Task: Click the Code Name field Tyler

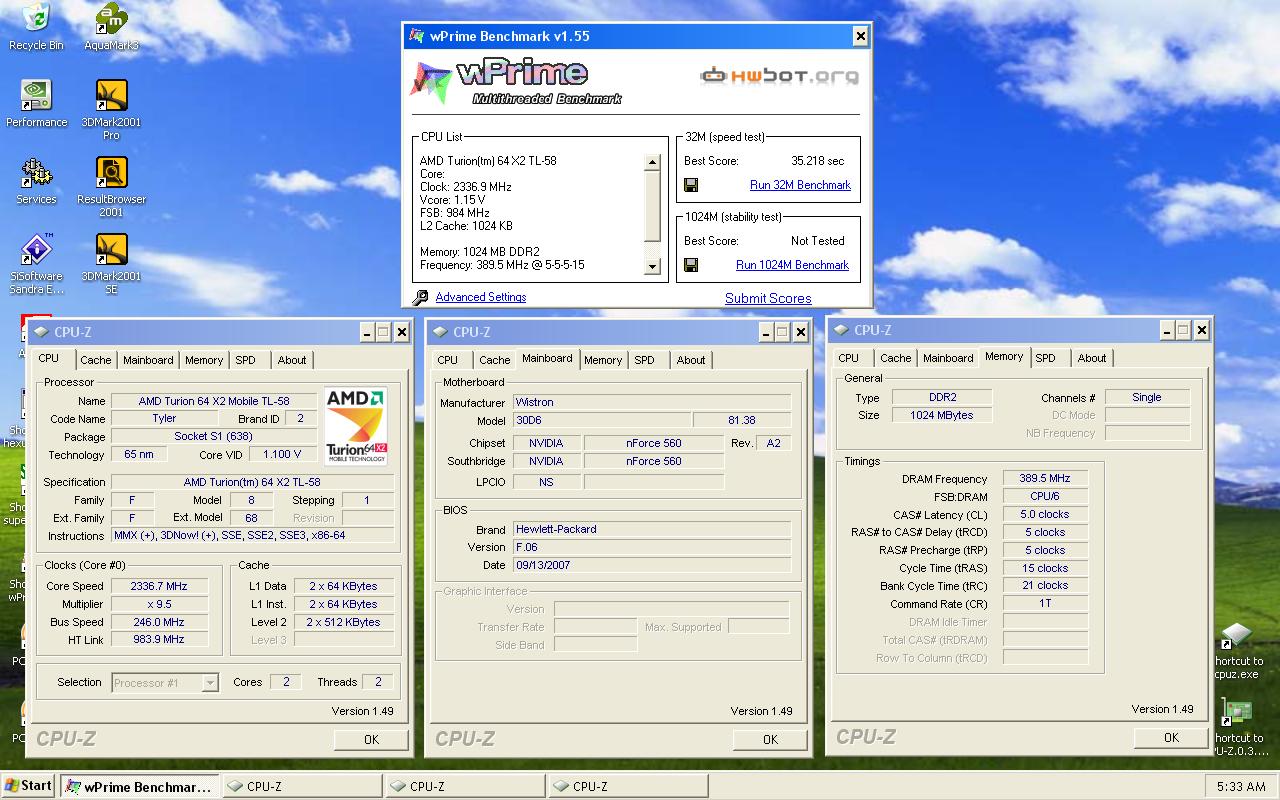Action: click(x=164, y=419)
